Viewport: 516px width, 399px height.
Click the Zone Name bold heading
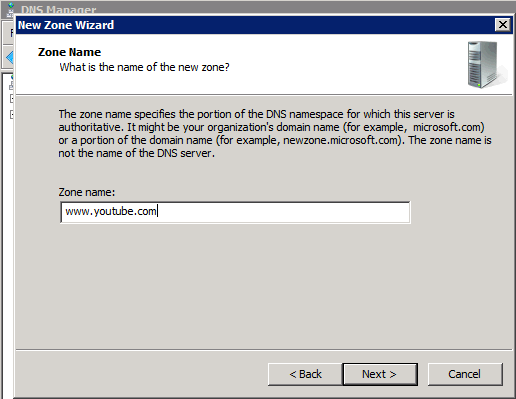[x=69, y=52]
